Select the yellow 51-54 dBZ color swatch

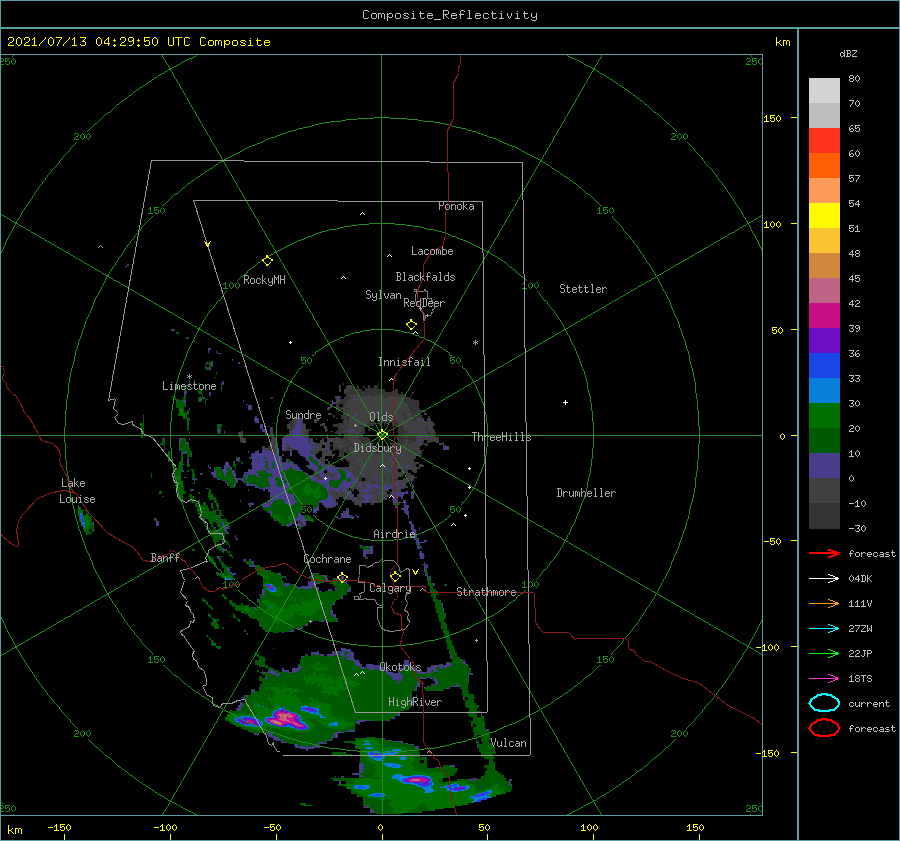(x=824, y=216)
